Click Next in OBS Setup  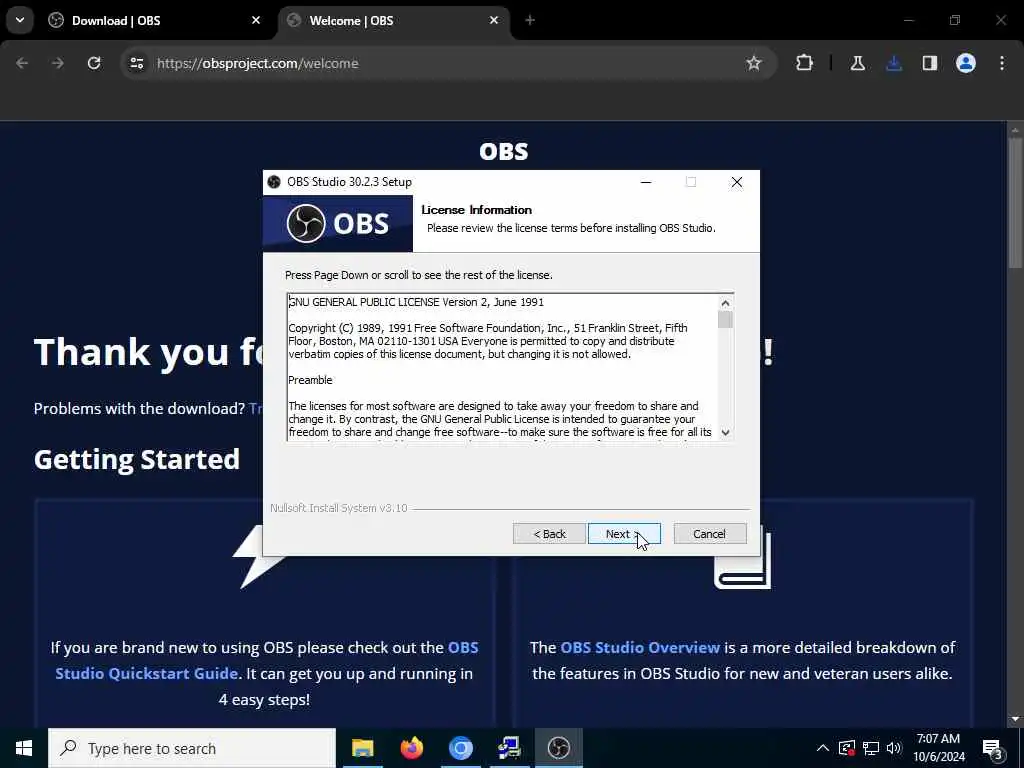(x=624, y=534)
